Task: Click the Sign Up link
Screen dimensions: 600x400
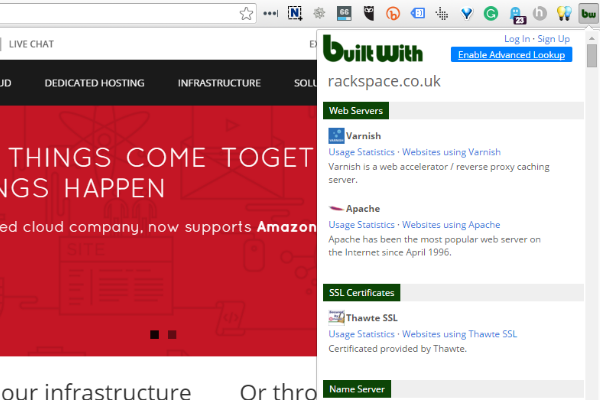Action: (x=554, y=39)
